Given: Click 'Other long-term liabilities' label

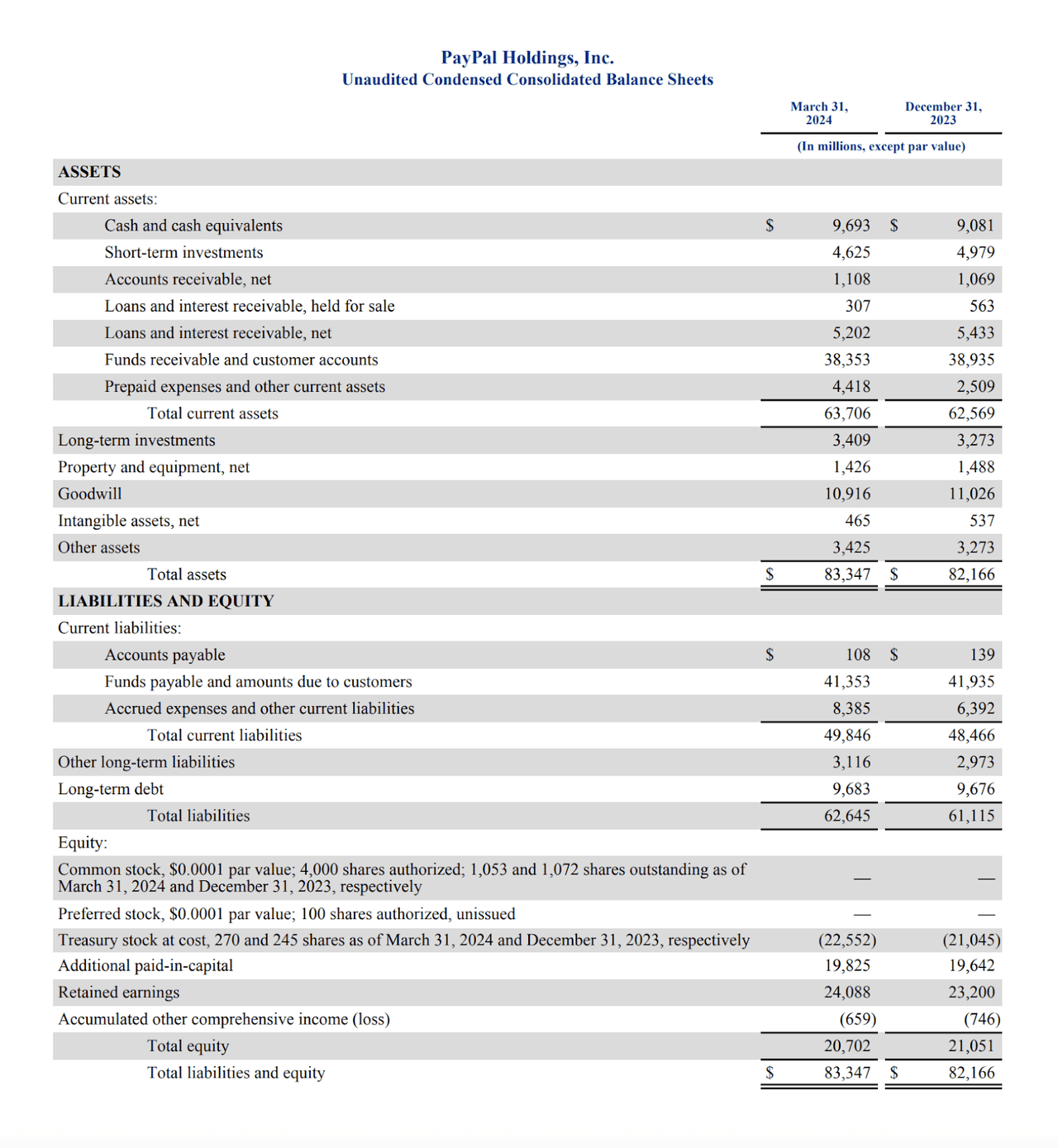Looking at the screenshot, I should pos(146,763).
